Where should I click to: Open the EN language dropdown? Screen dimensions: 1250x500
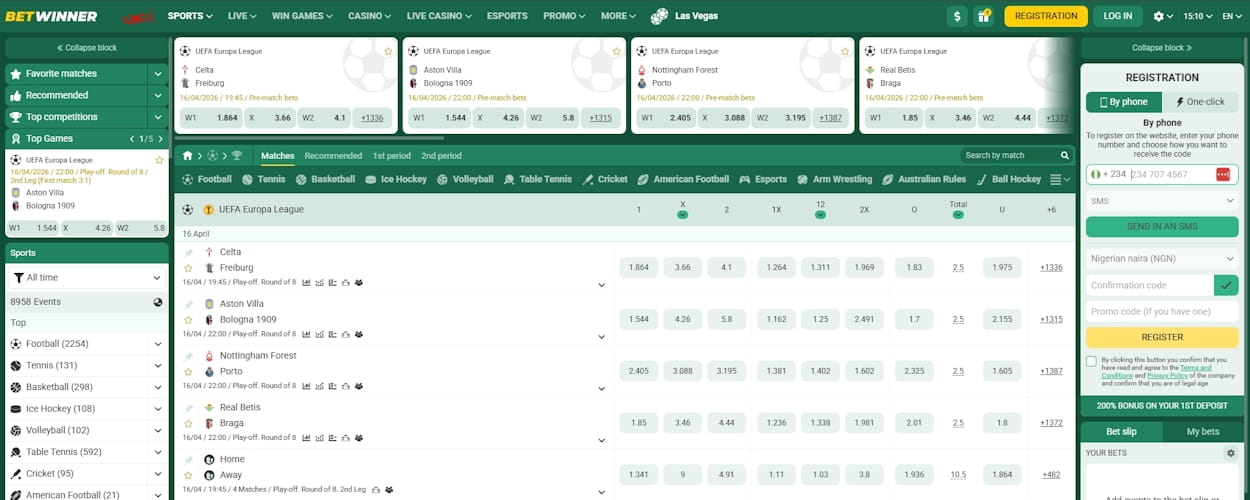(1232, 16)
